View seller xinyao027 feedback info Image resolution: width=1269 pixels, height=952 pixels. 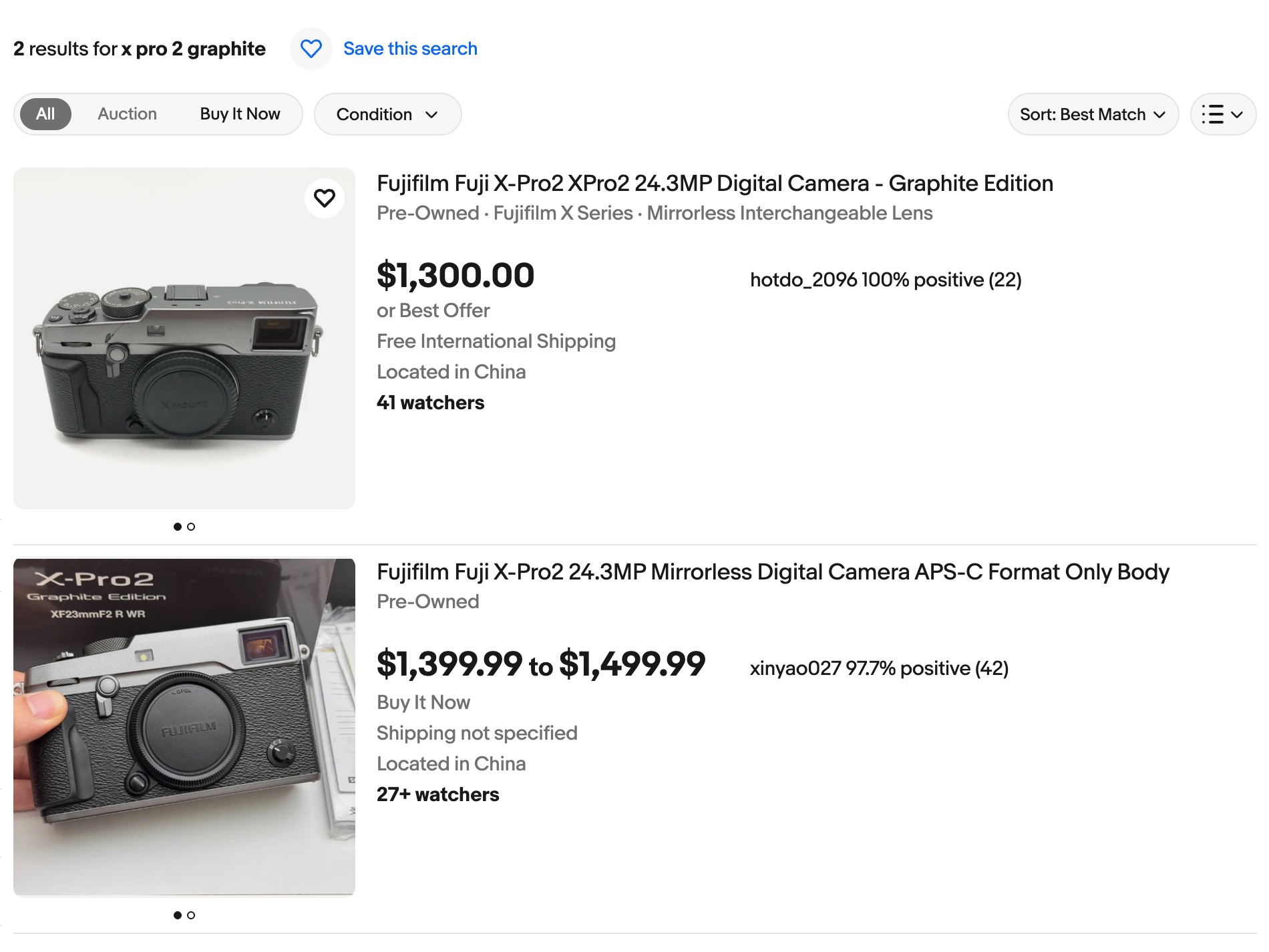point(879,668)
